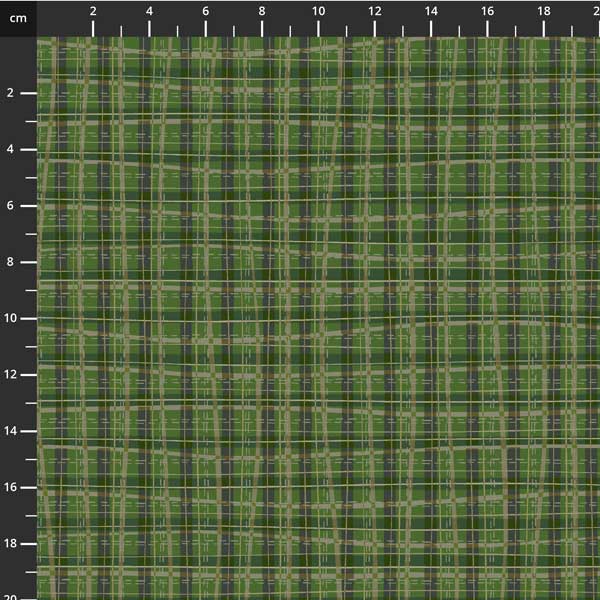Click the 14 mark on top ruler

(x=431, y=12)
